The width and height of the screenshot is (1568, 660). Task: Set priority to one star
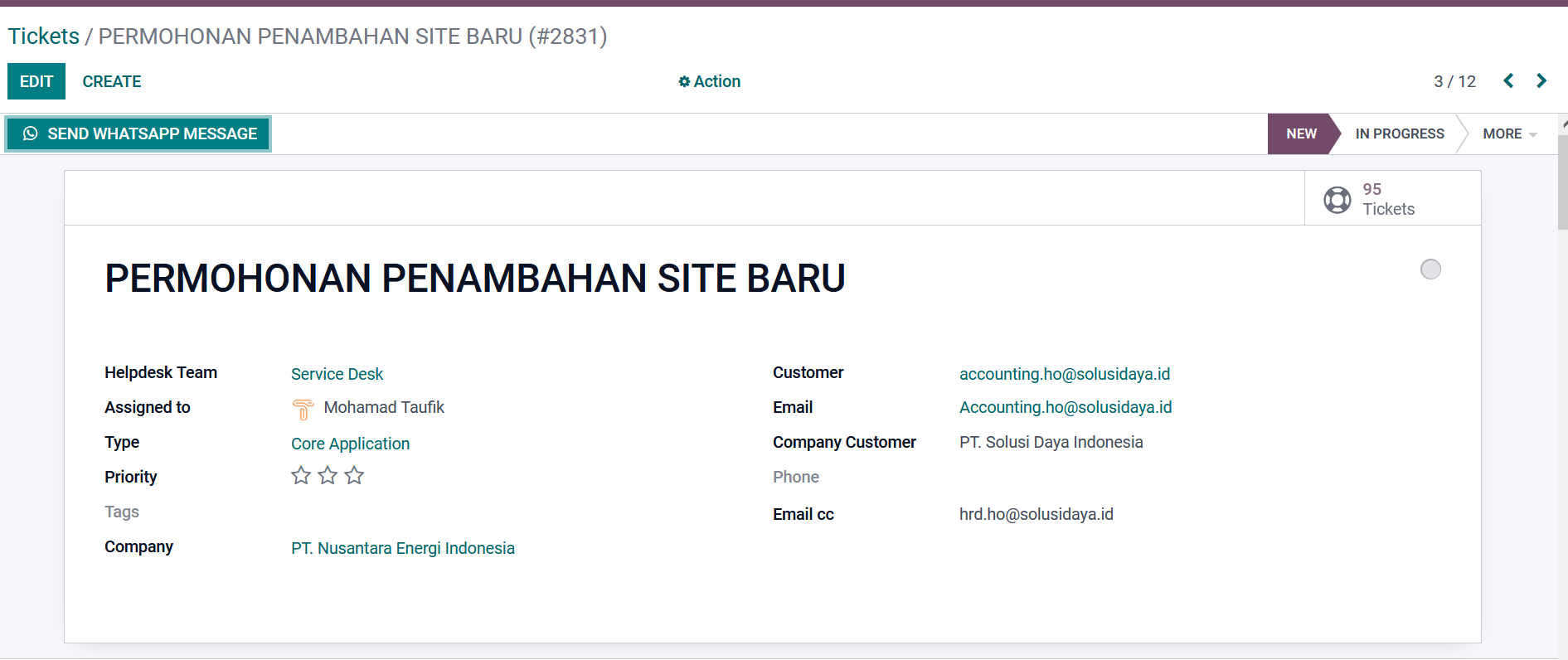(x=301, y=476)
